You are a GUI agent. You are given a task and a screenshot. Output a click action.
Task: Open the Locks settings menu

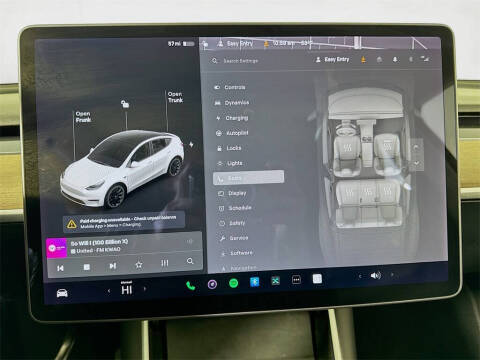229,148
